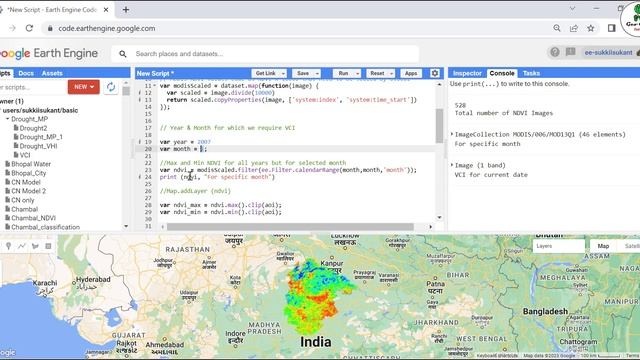The width and height of the screenshot is (640, 360).
Task: Refresh the scripts list
Action: pos(111,87)
